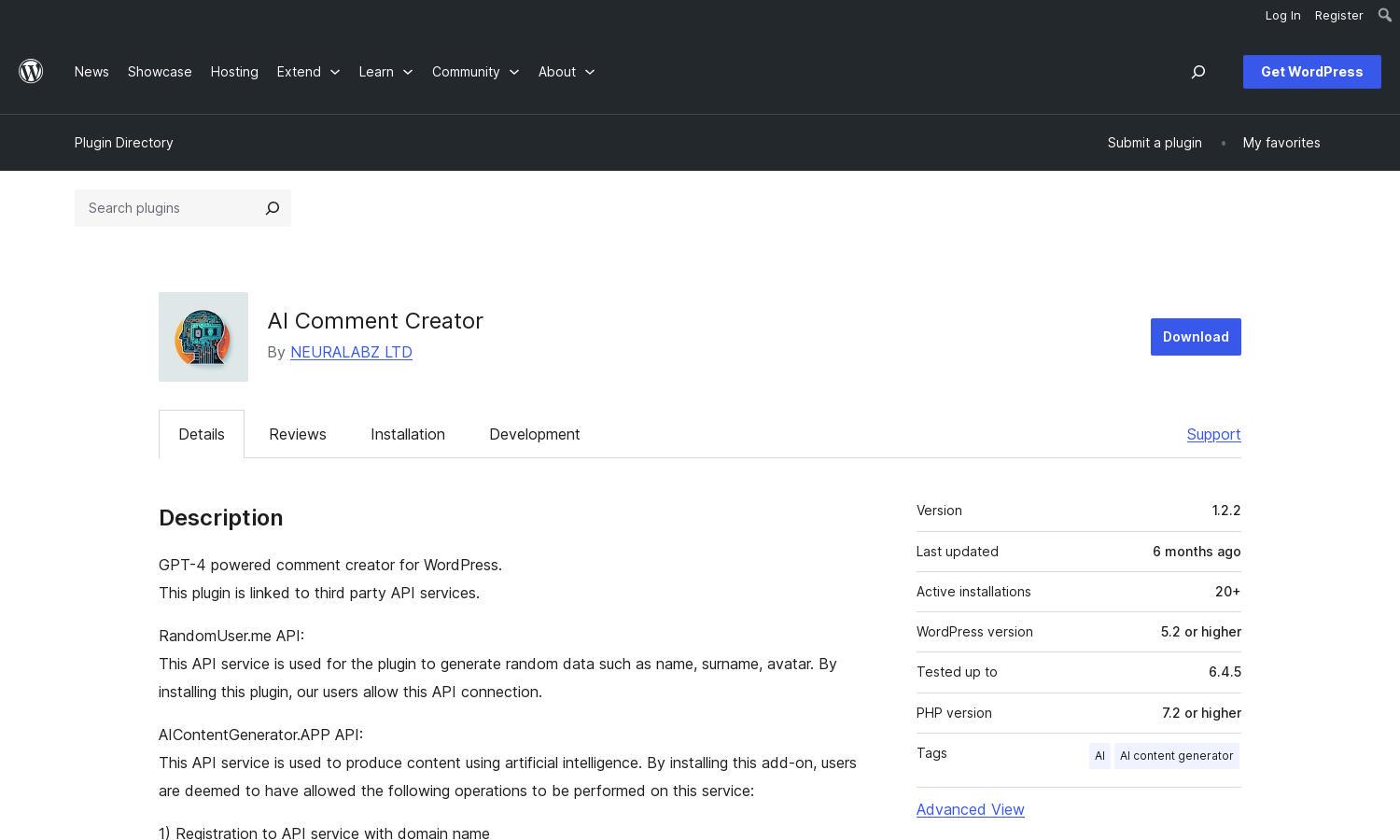Click the '5.2 or higher' value

[x=1201, y=632]
